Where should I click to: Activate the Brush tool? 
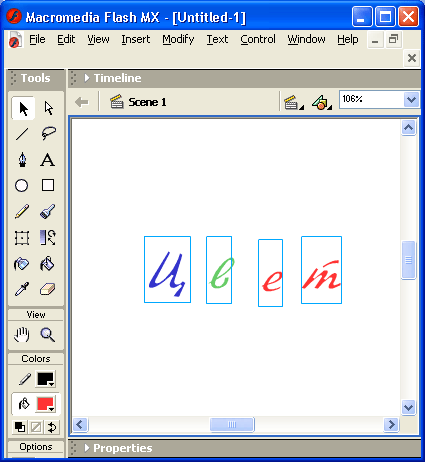tap(48, 212)
